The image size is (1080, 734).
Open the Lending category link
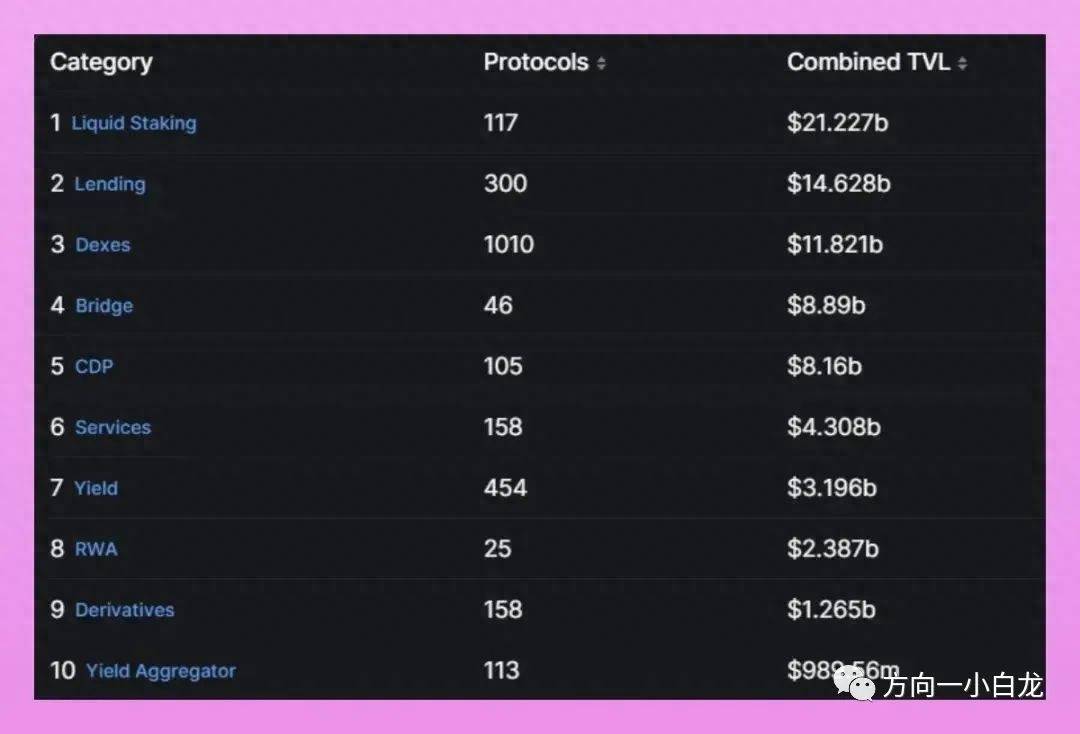click(x=110, y=184)
